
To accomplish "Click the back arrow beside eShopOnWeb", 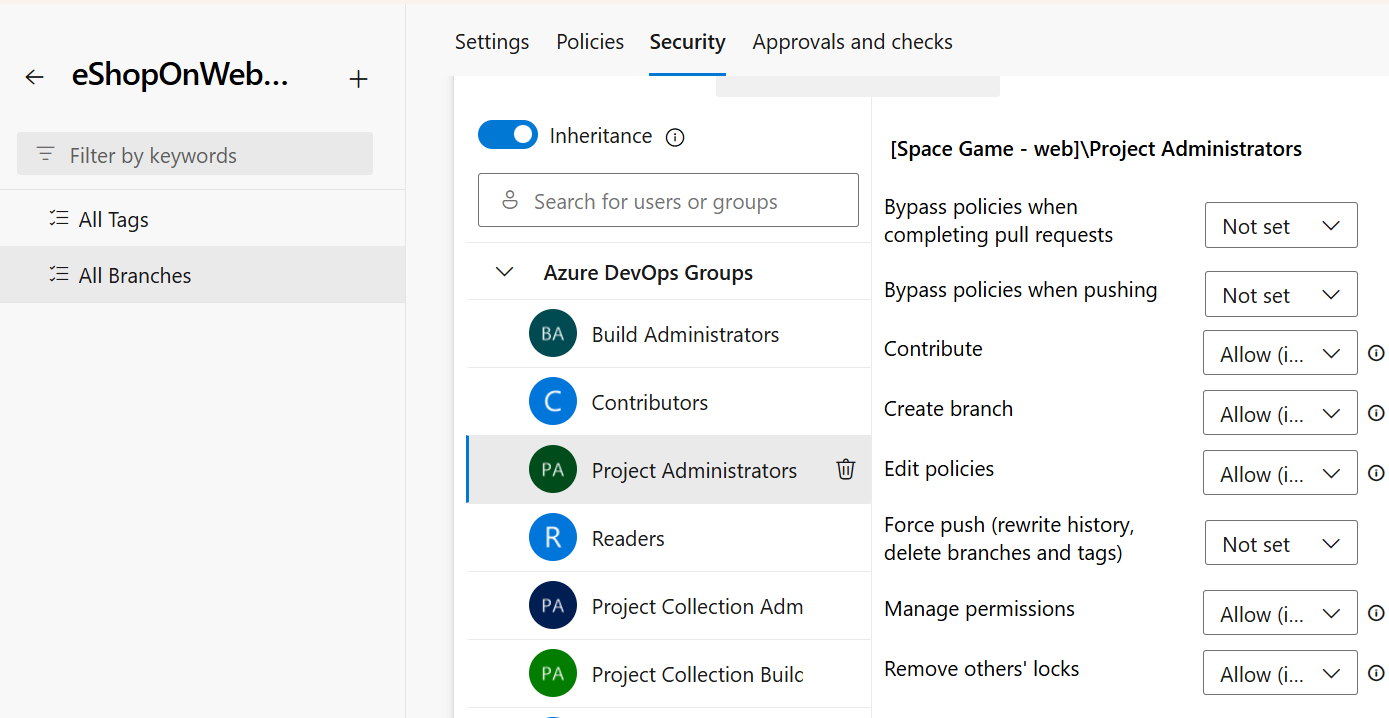I will 35,77.
